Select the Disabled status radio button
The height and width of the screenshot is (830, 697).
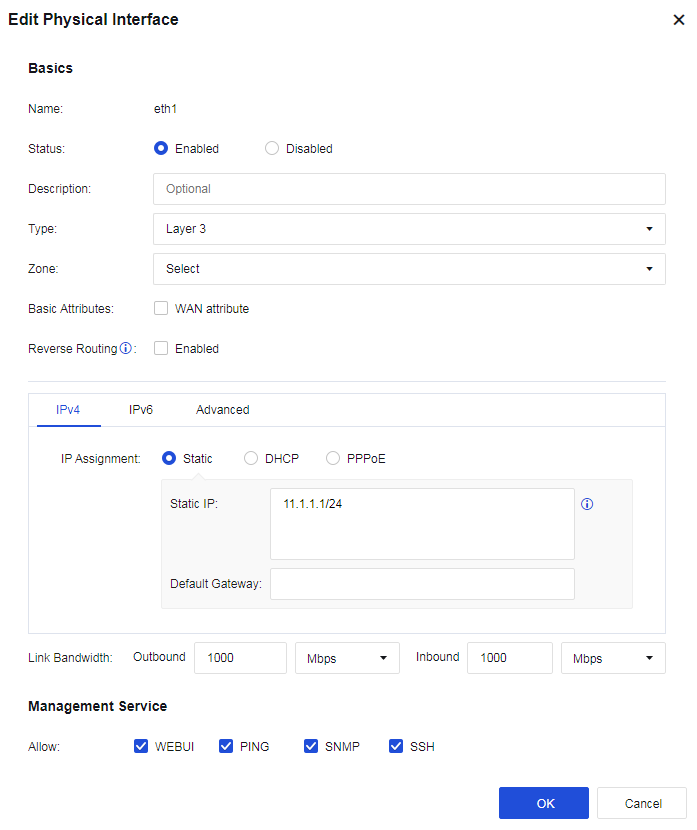click(272, 149)
